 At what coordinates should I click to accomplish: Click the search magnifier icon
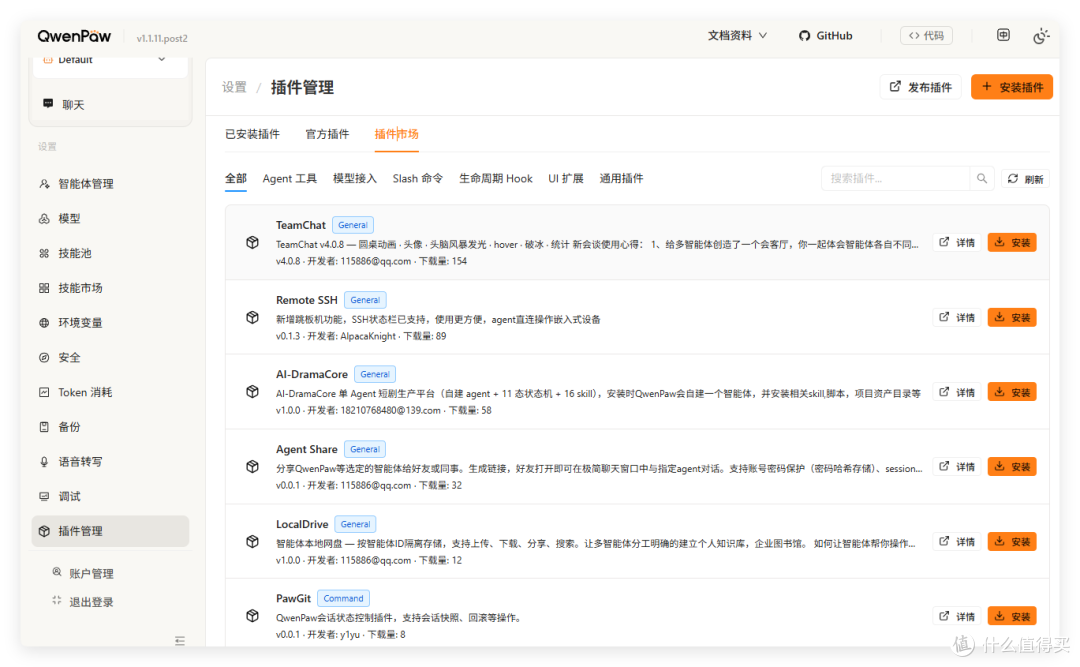click(x=982, y=178)
